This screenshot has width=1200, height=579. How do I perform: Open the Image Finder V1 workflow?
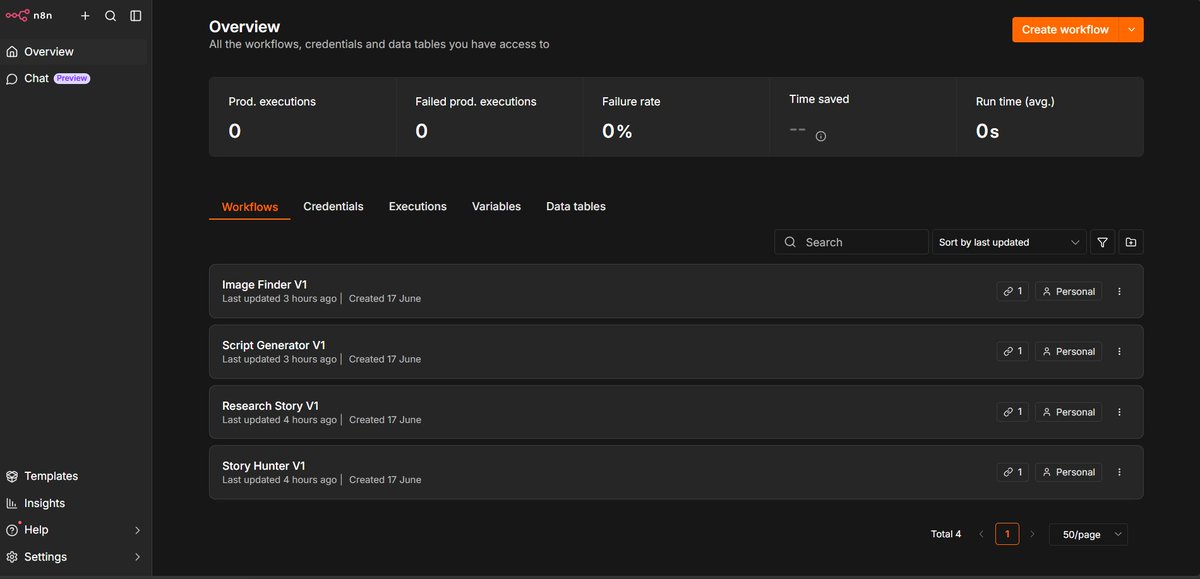676,291
